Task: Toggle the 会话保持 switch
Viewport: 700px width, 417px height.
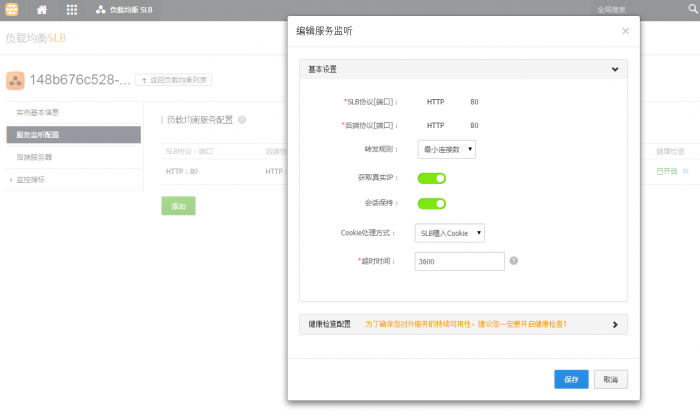Action: point(431,204)
